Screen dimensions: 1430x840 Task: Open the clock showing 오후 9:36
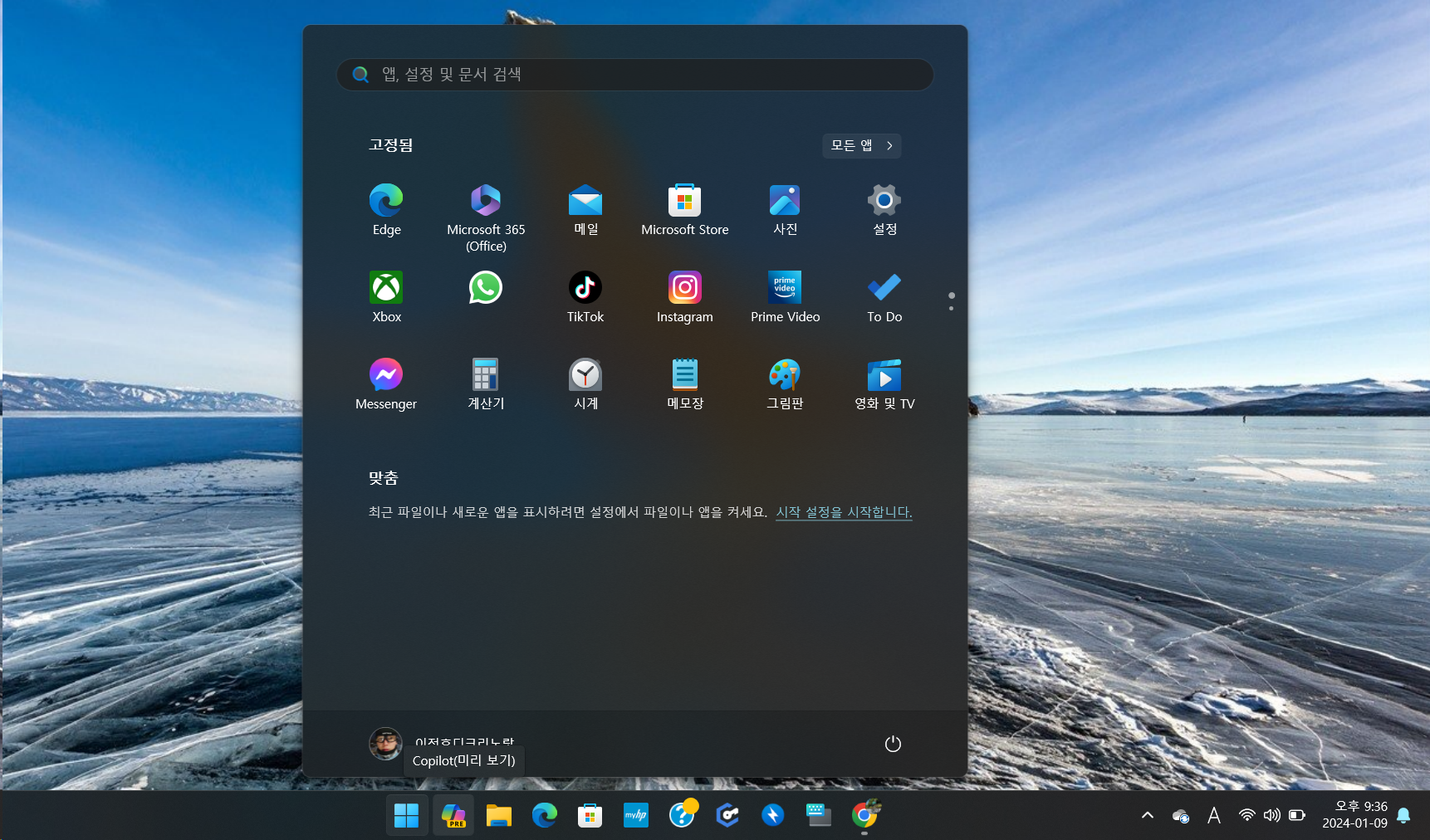[x=1355, y=815]
